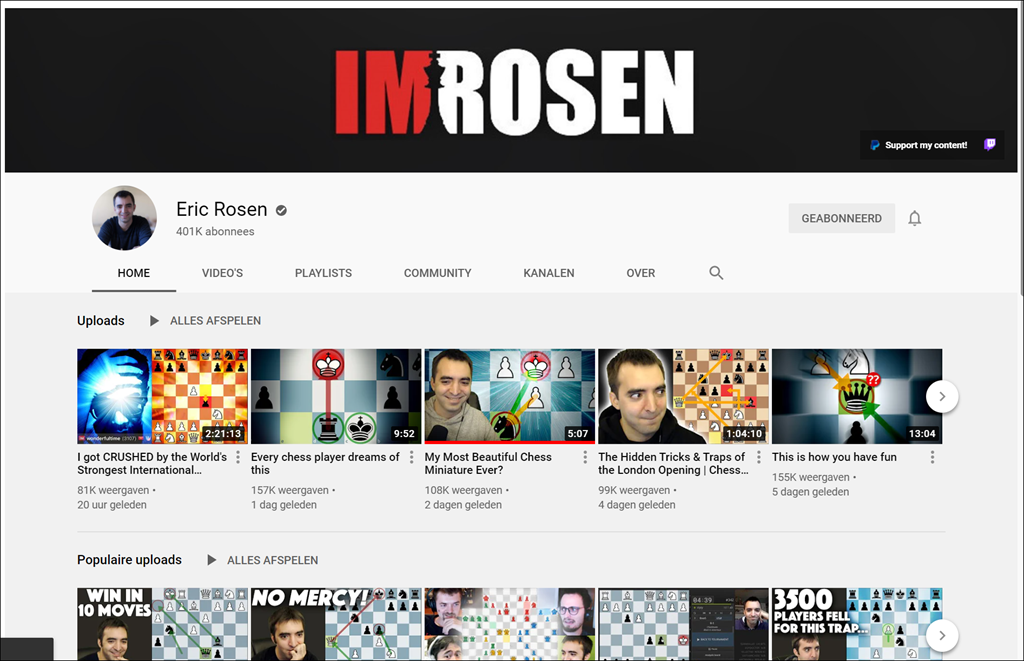Click '20 uur geleden' upload time
The image size is (1024, 661).
(x=112, y=505)
